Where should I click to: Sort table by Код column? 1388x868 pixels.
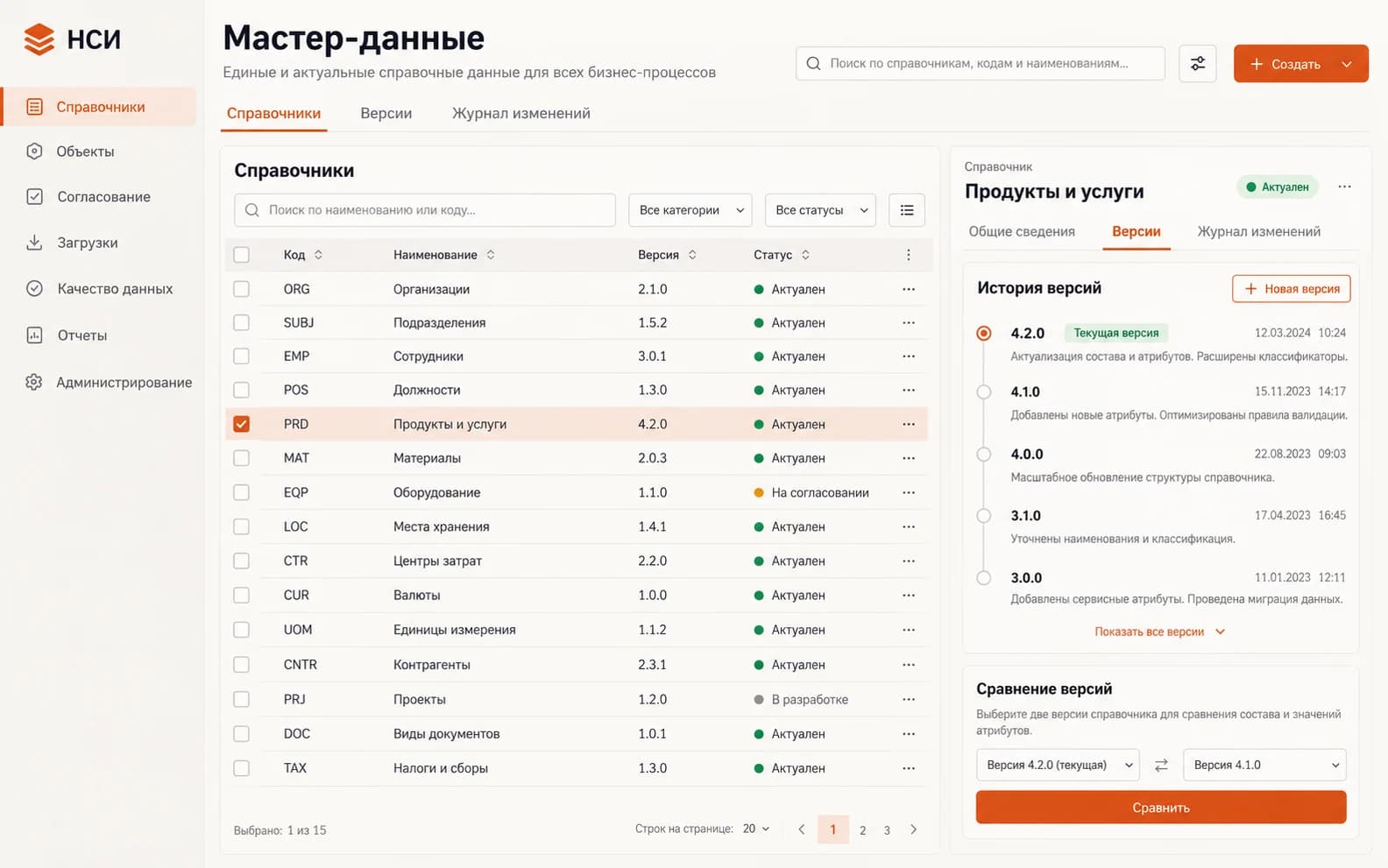click(x=303, y=255)
